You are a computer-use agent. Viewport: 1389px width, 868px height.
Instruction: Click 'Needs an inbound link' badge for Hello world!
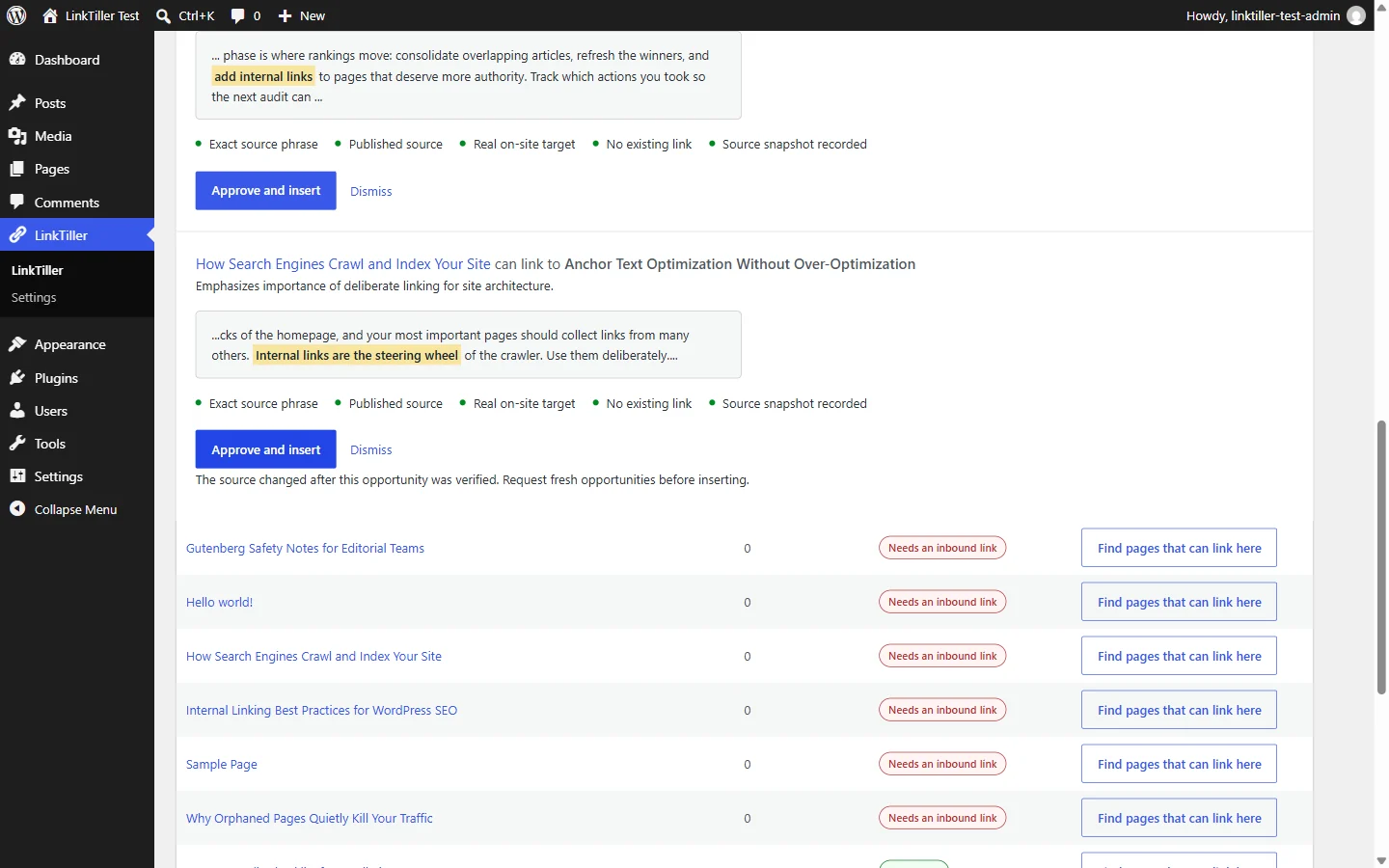[x=942, y=602]
